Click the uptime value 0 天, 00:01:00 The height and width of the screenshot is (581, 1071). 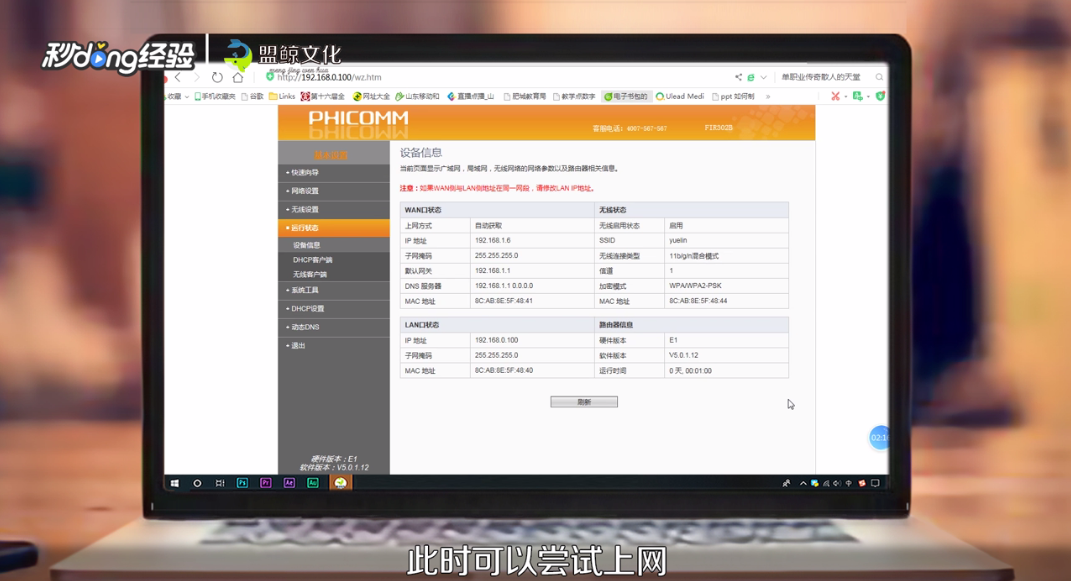point(691,371)
